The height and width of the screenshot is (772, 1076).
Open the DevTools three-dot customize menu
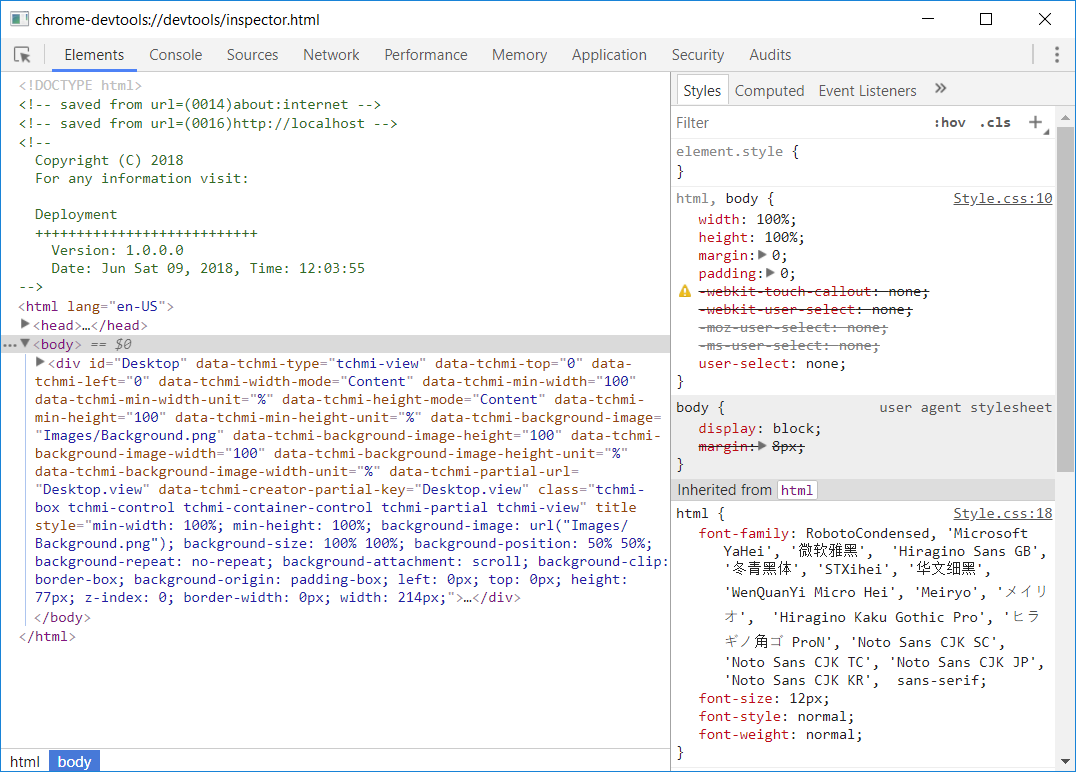[1057, 55]
